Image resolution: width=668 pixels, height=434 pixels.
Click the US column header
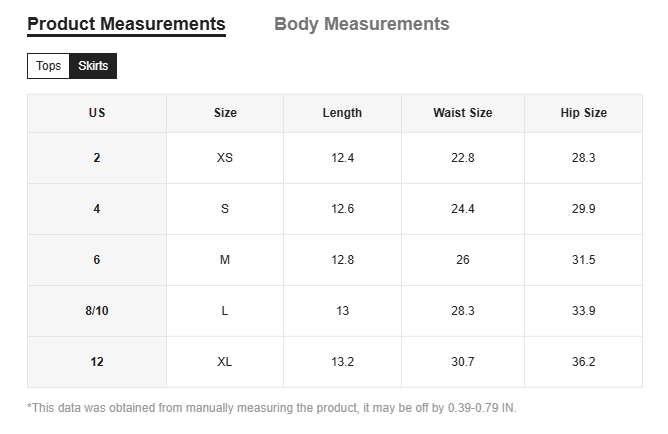click(97, 113)
